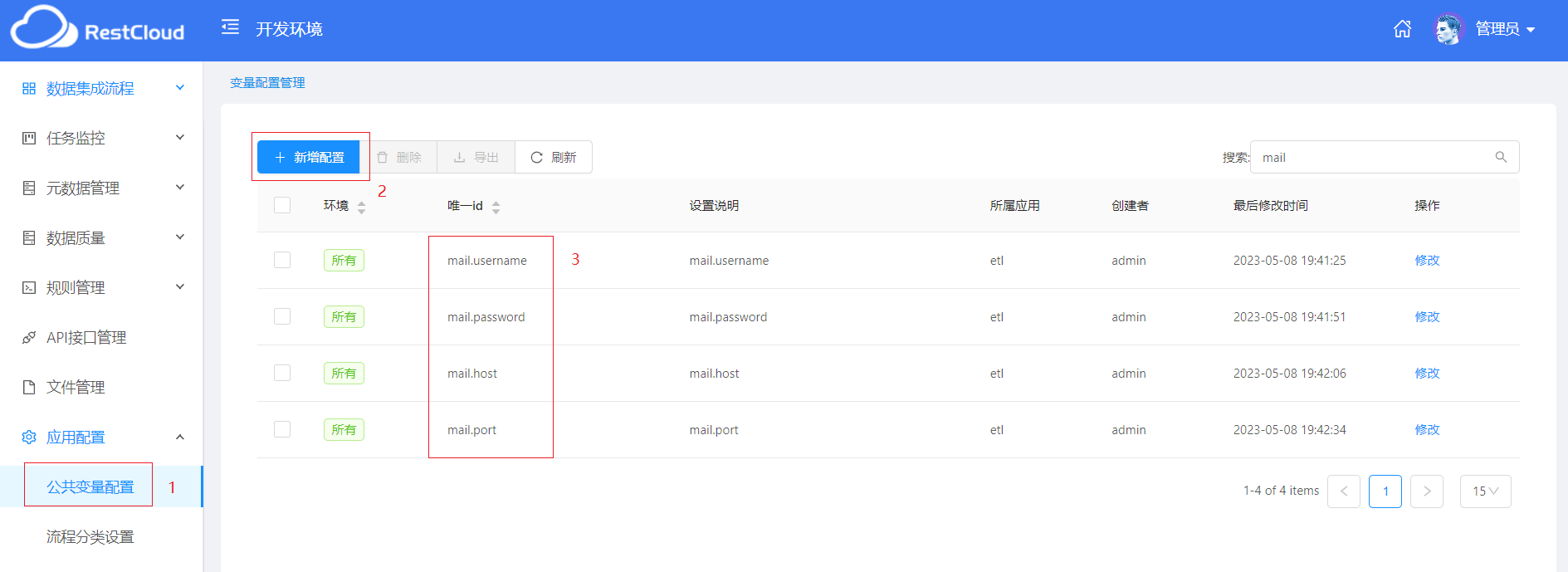Open the 管理员 user dropdown
The width and height of the screenshot is (1568, 572).
(1505, 29)
